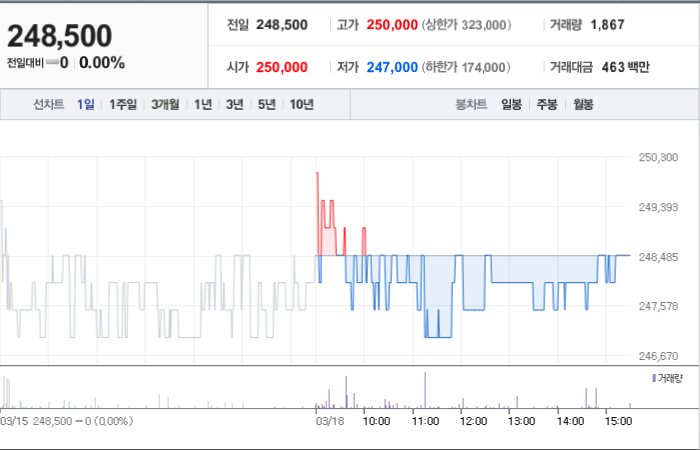Click the 03/18 date axis label
This screenshot has height=450, width=700.
329,421
